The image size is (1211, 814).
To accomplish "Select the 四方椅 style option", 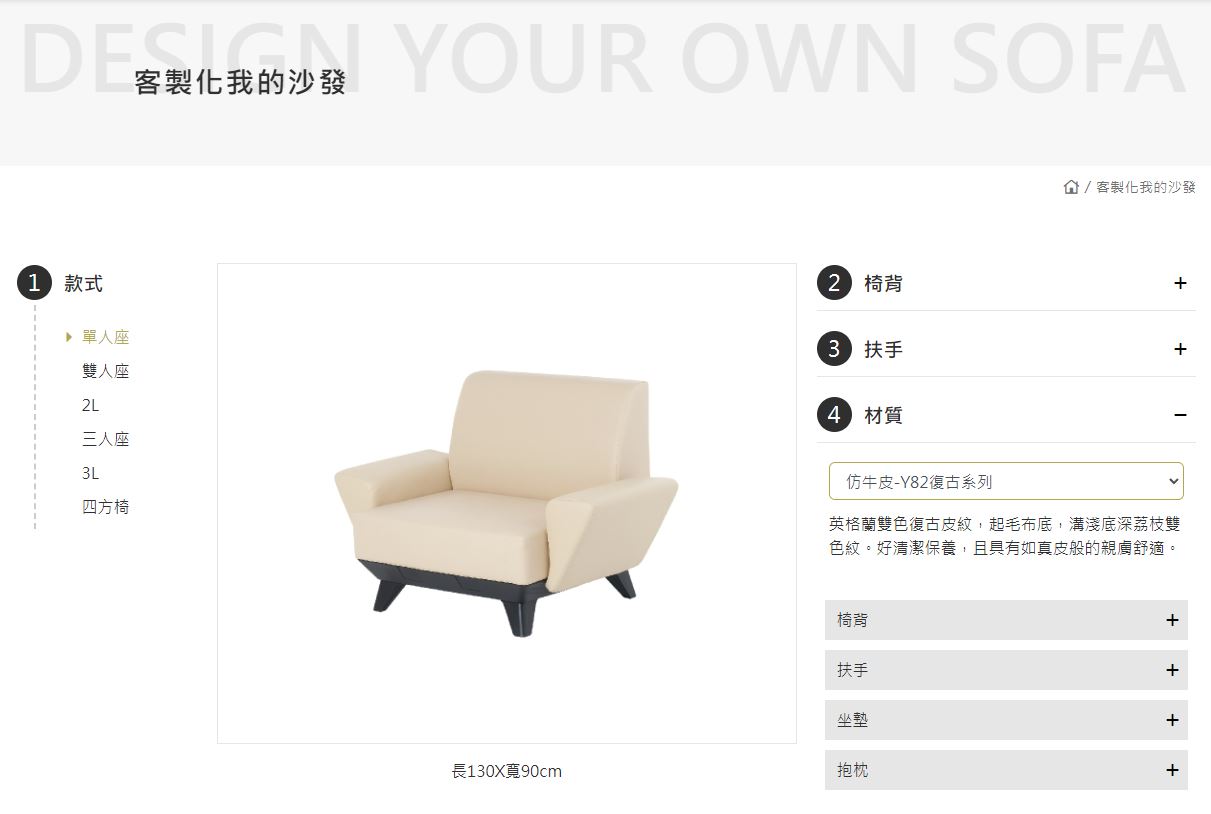I will [x=105, y=507].
